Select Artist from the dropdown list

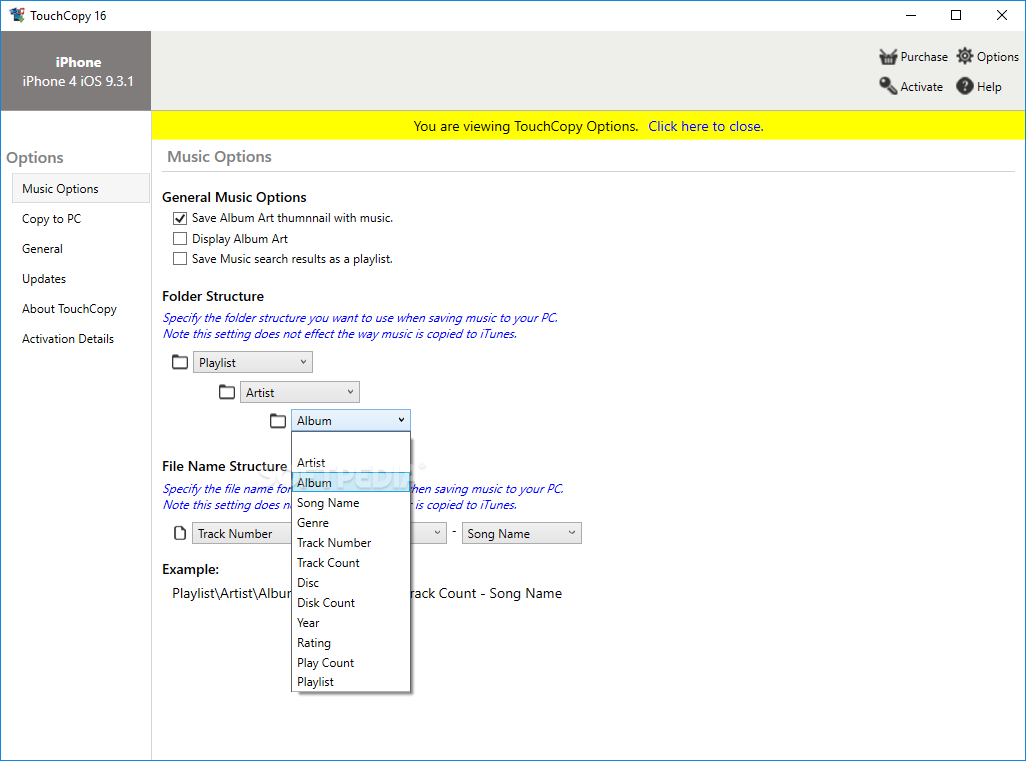[351, 463]
